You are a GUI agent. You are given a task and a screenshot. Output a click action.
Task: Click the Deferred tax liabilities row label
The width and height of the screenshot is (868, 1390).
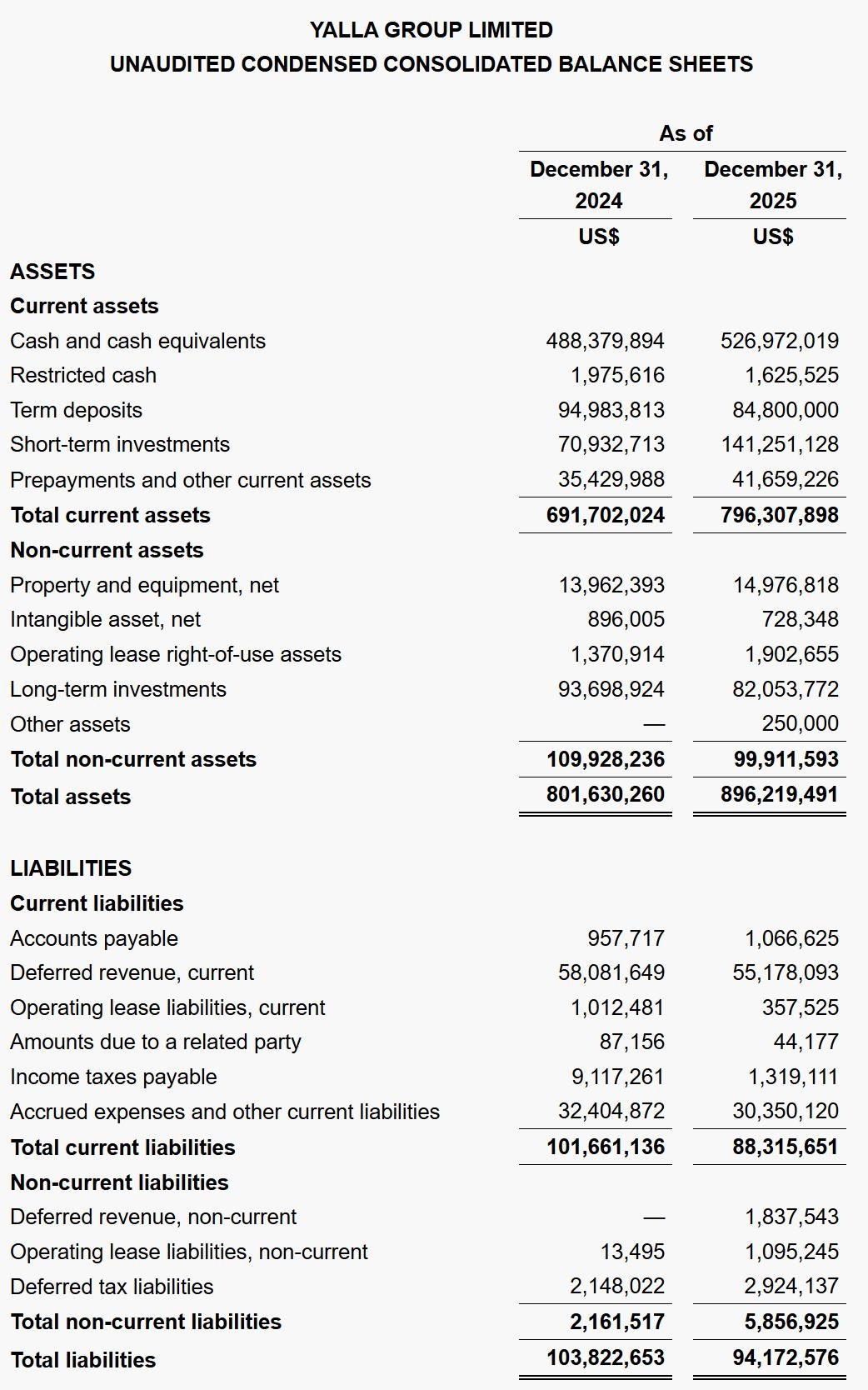112,1287
